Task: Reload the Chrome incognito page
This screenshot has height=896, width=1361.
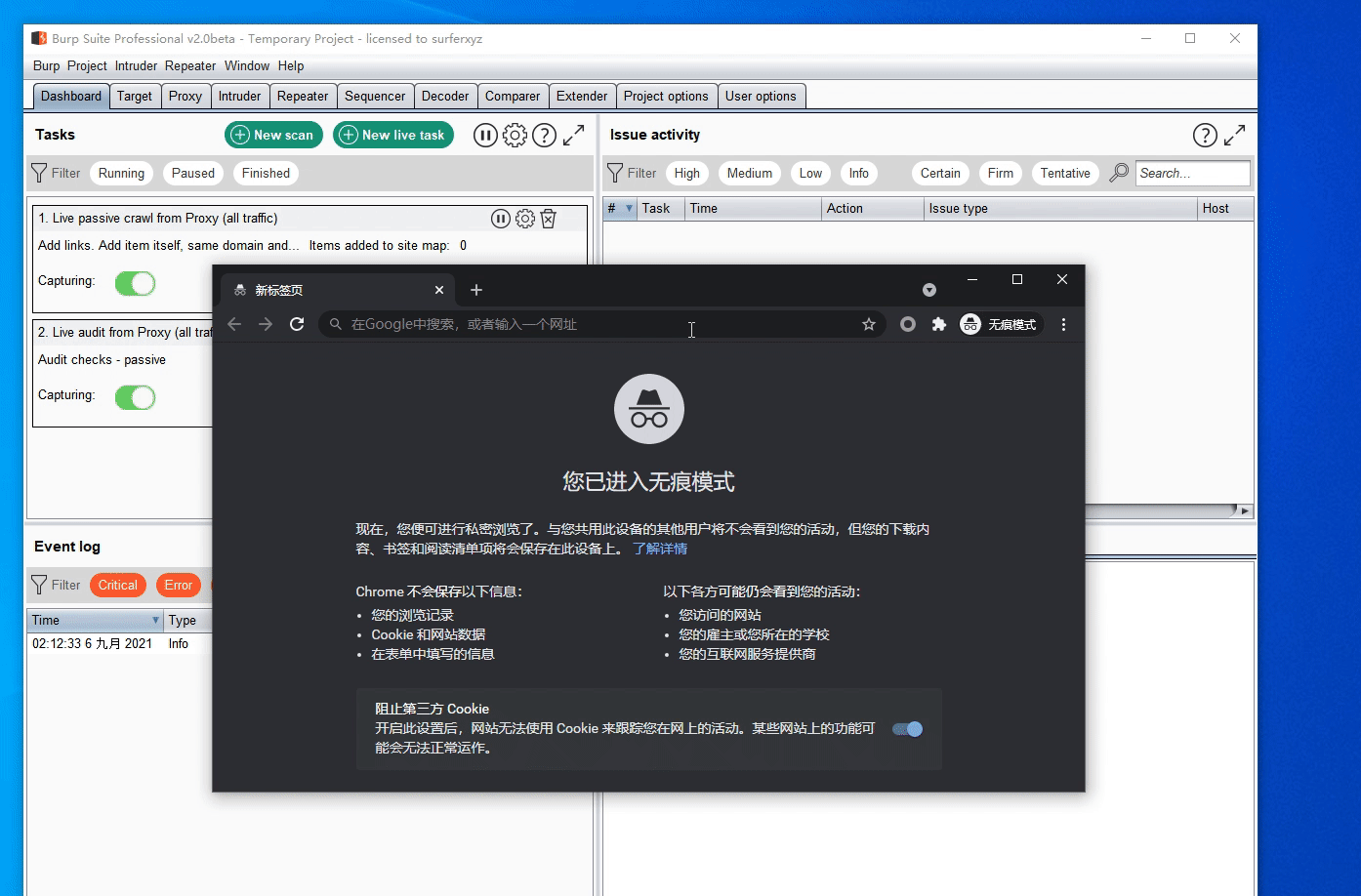Action: (297, 324)
